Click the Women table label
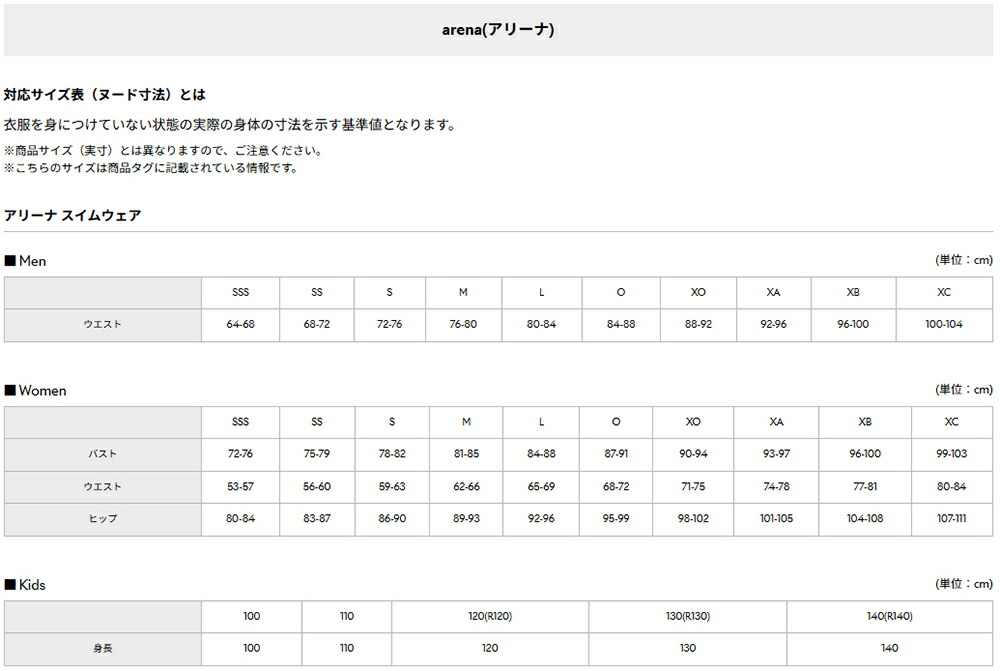Screen dimensions: 1000x671 point(36,390)
